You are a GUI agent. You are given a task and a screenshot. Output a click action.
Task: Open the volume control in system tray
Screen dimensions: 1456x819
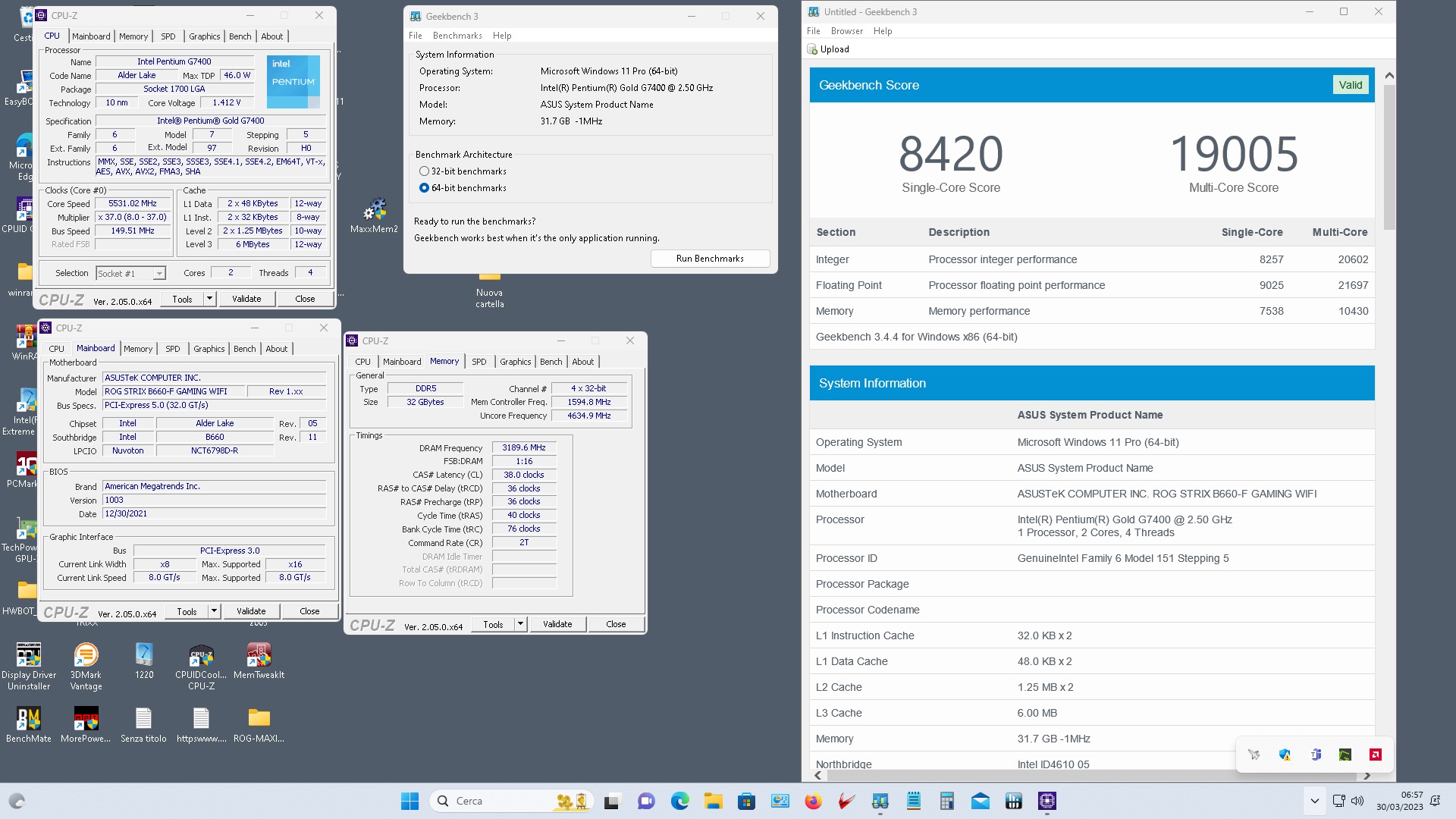pyautogui.click(x=1357, y=801)
